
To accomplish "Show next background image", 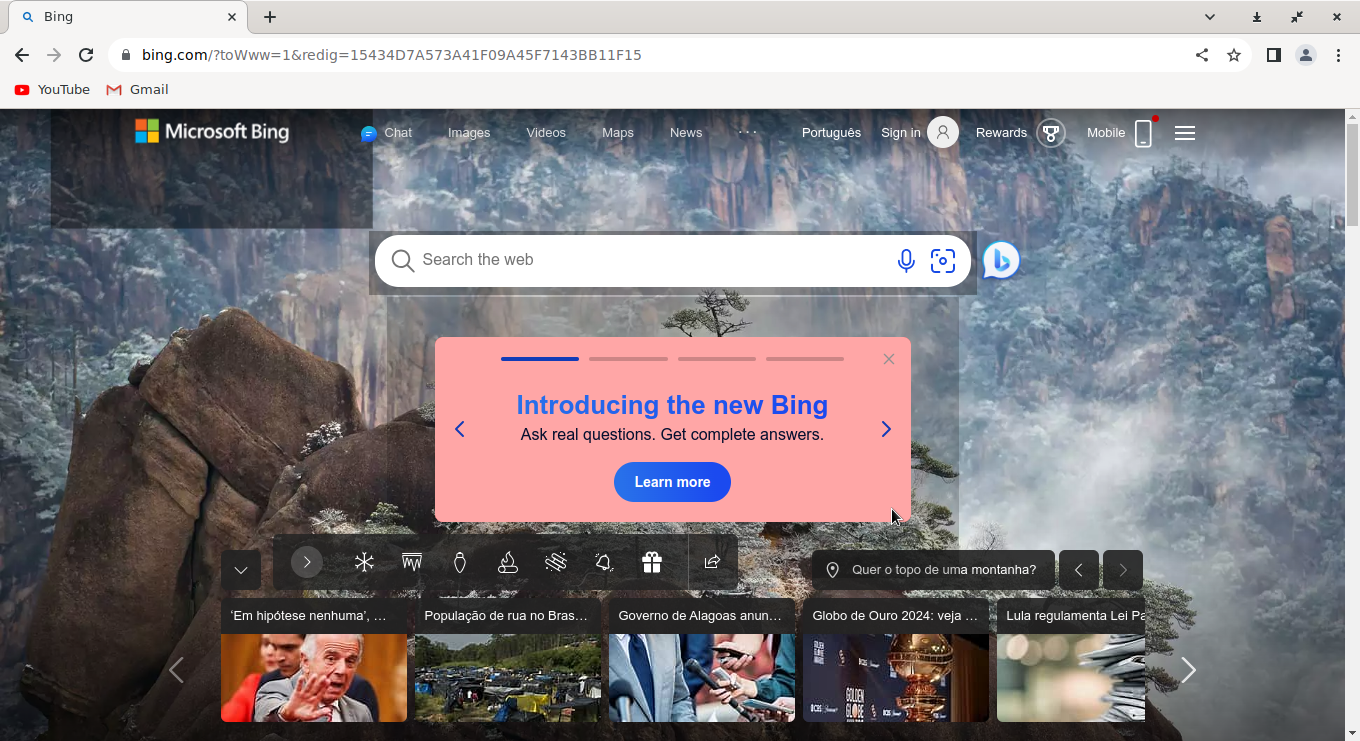I will [x=1123, y=570].
